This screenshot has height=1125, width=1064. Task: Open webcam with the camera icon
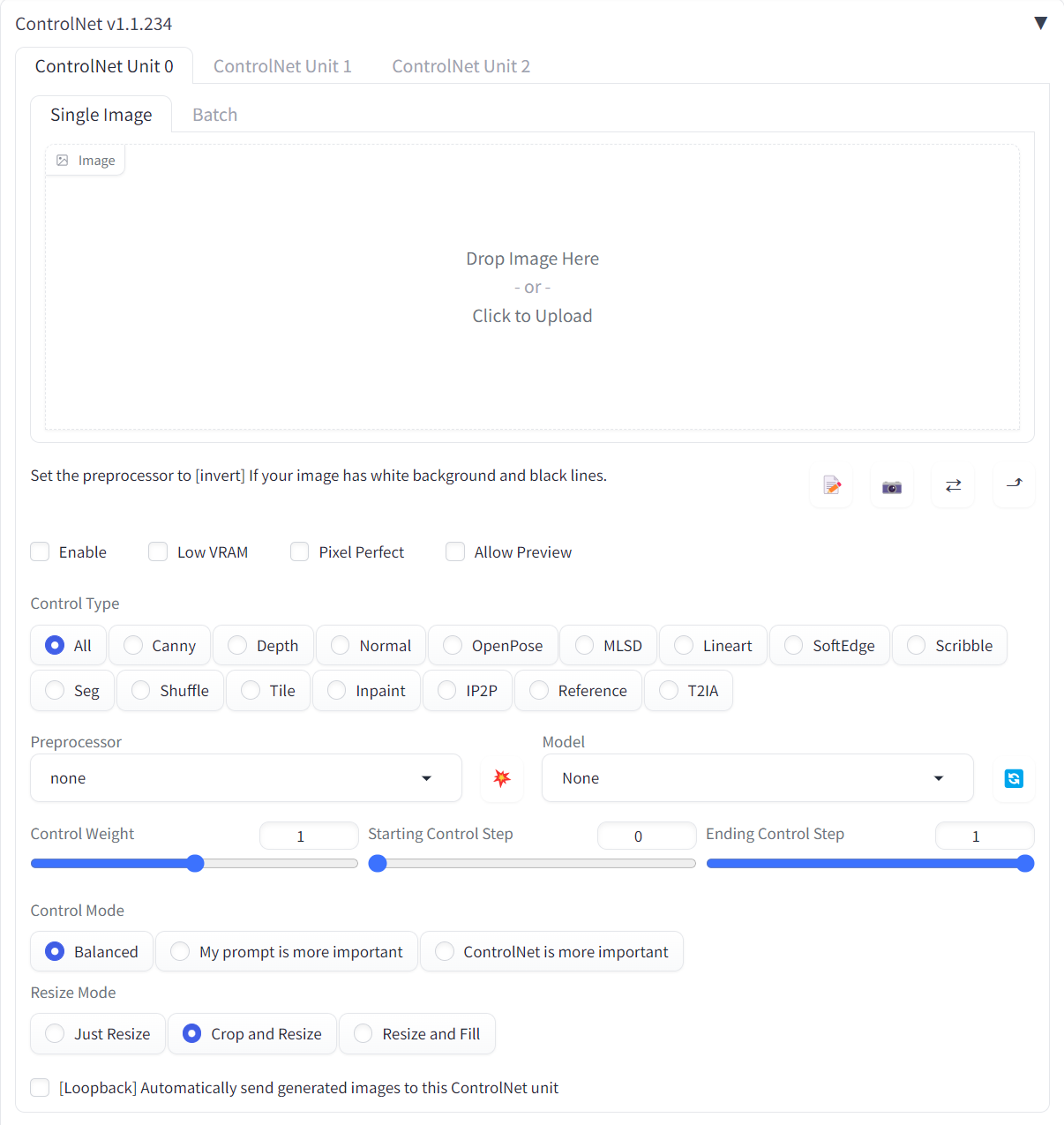pyautogui.click(x=892, y=485)
